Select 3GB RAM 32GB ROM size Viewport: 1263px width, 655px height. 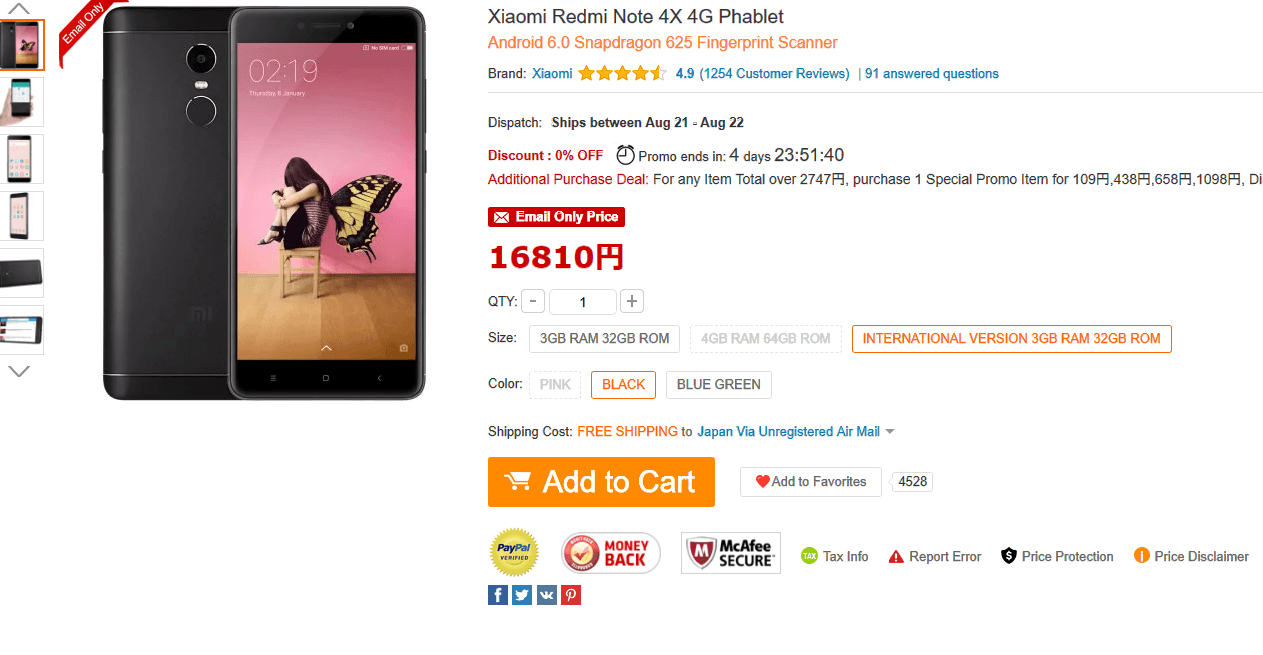604,339
